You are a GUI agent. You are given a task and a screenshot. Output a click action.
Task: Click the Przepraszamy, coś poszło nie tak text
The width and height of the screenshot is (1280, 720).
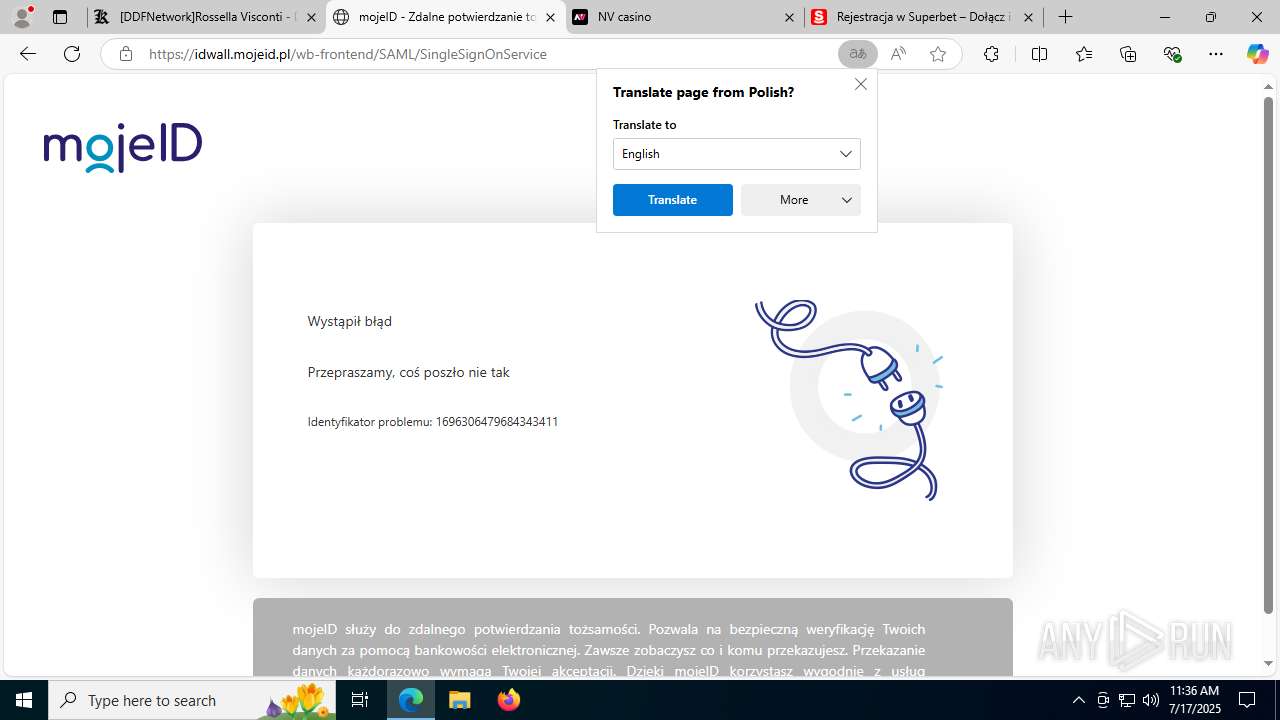click(x=409, y=372)
